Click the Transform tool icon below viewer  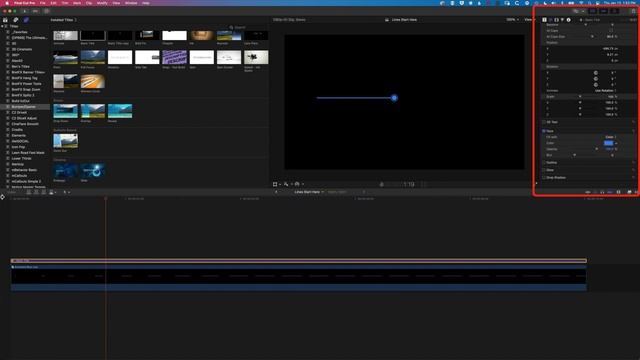coord(276,184)
